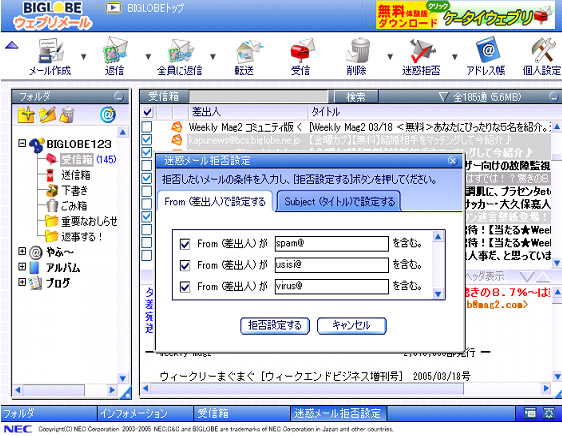Expand the ブログ tree node
The image size is (562, 436).
click(x=22, y=282)
